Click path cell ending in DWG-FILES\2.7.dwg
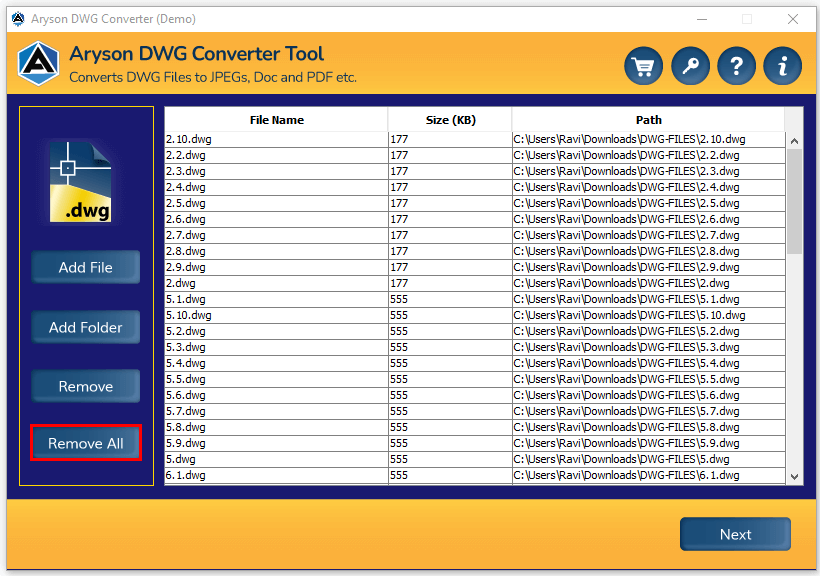The image size is (820, 576). pos(648,235)
